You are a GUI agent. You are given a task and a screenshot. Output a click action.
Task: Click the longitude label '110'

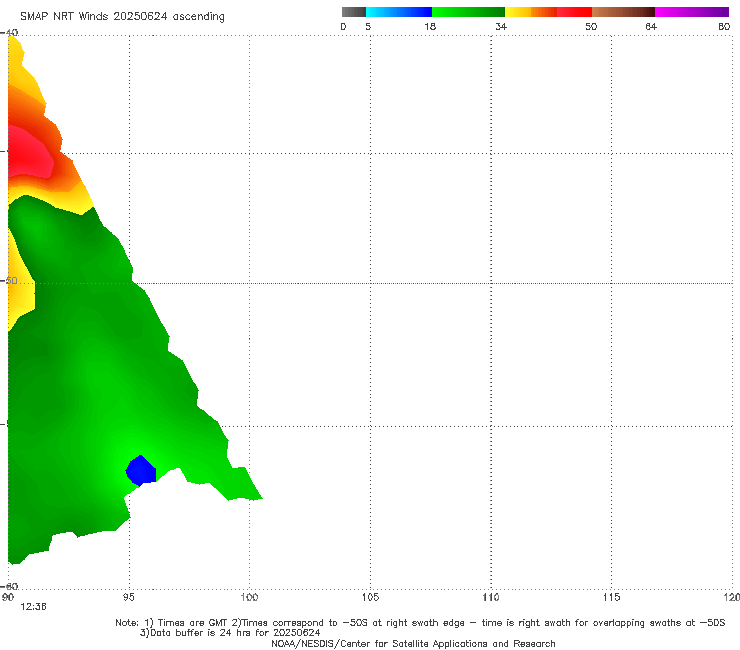pos(491,598)
